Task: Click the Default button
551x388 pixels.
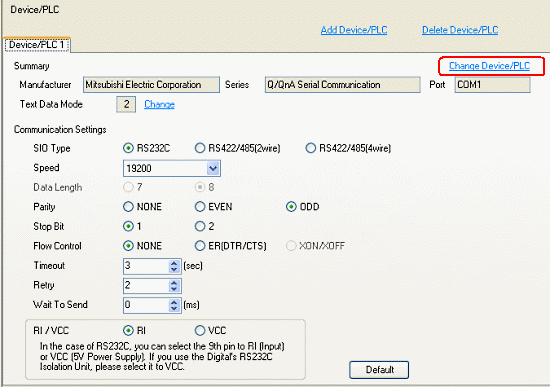Action: pos(379,370)
